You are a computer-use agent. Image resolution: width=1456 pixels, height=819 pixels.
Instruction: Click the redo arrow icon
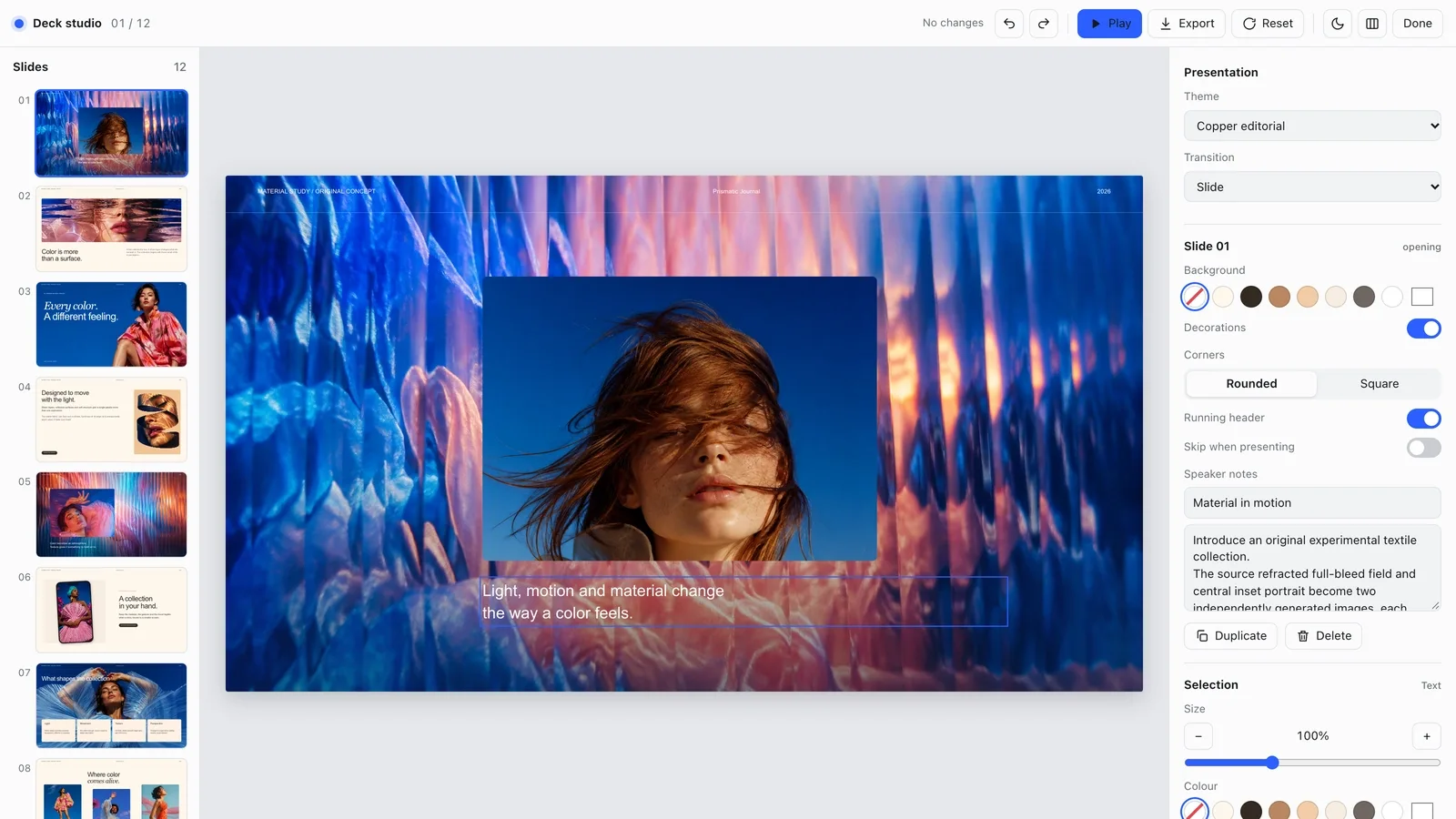coord(1044,24)
